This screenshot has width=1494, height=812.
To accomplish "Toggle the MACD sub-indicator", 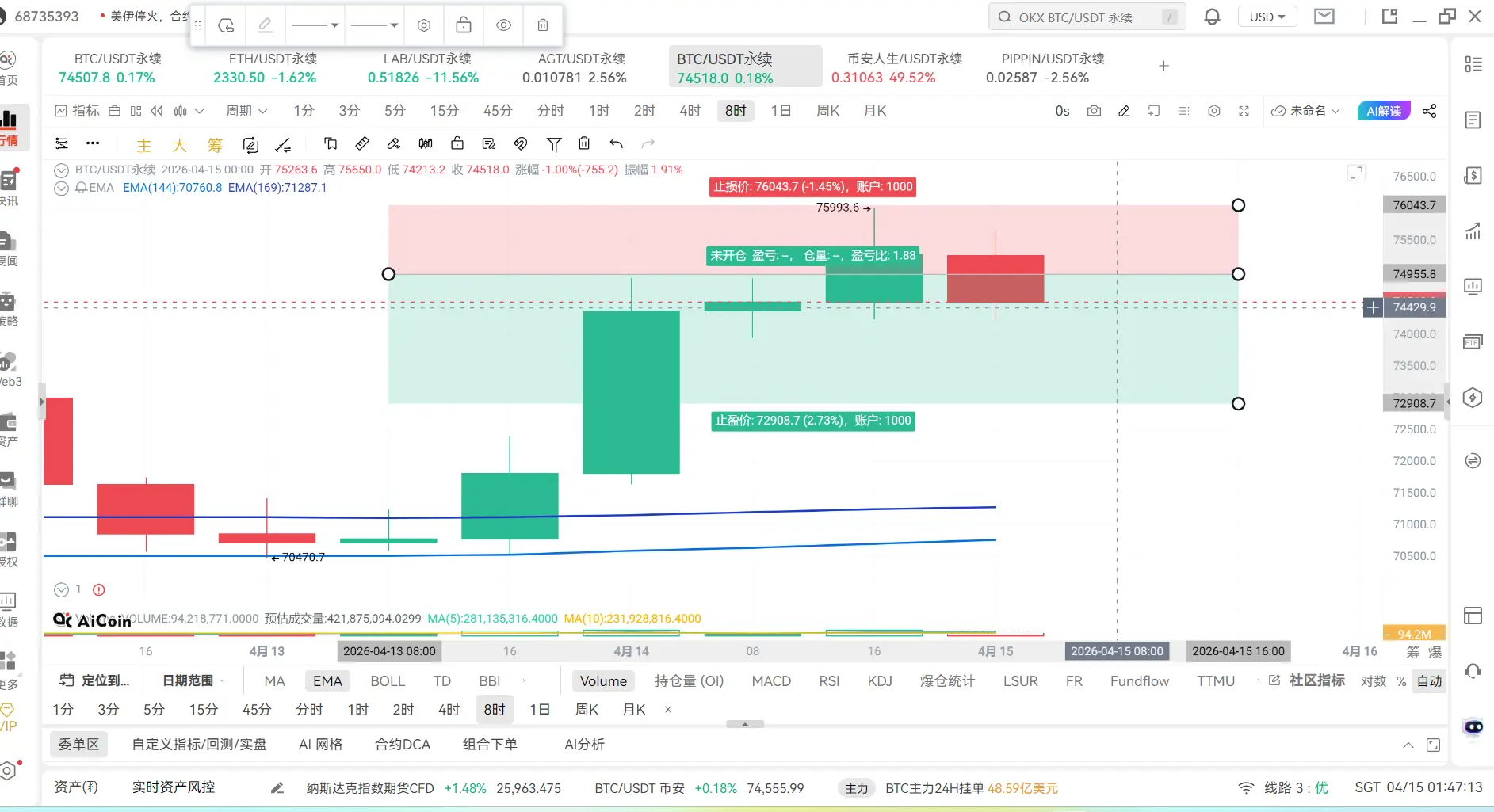I will click(x=771, y=681).
